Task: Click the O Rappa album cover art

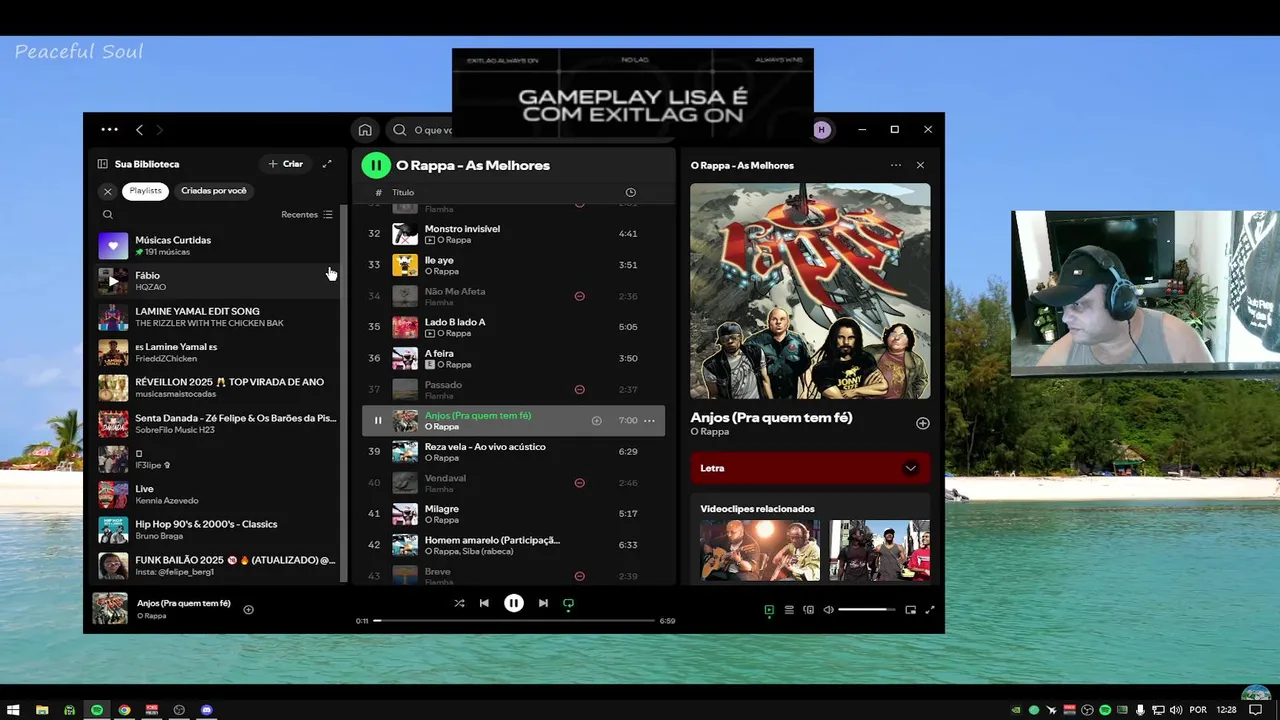Action: [x=810, y=291]
